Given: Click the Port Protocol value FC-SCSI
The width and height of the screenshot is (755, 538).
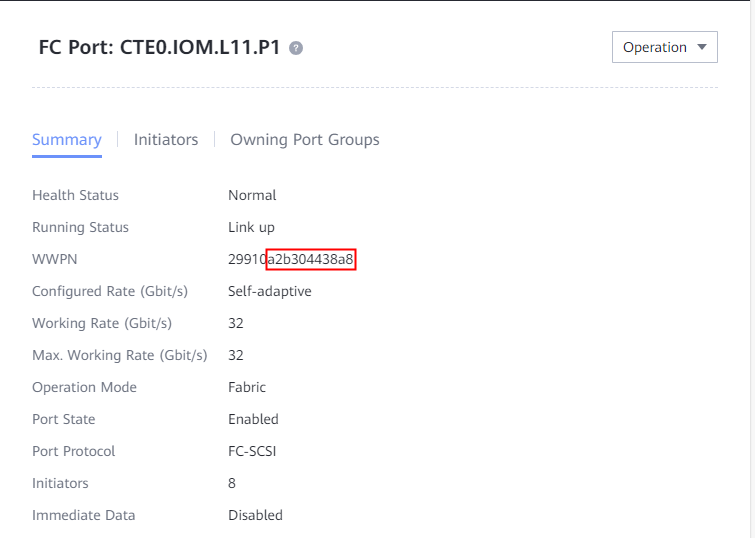Looking at the screenshot, I should click(252, 451).
